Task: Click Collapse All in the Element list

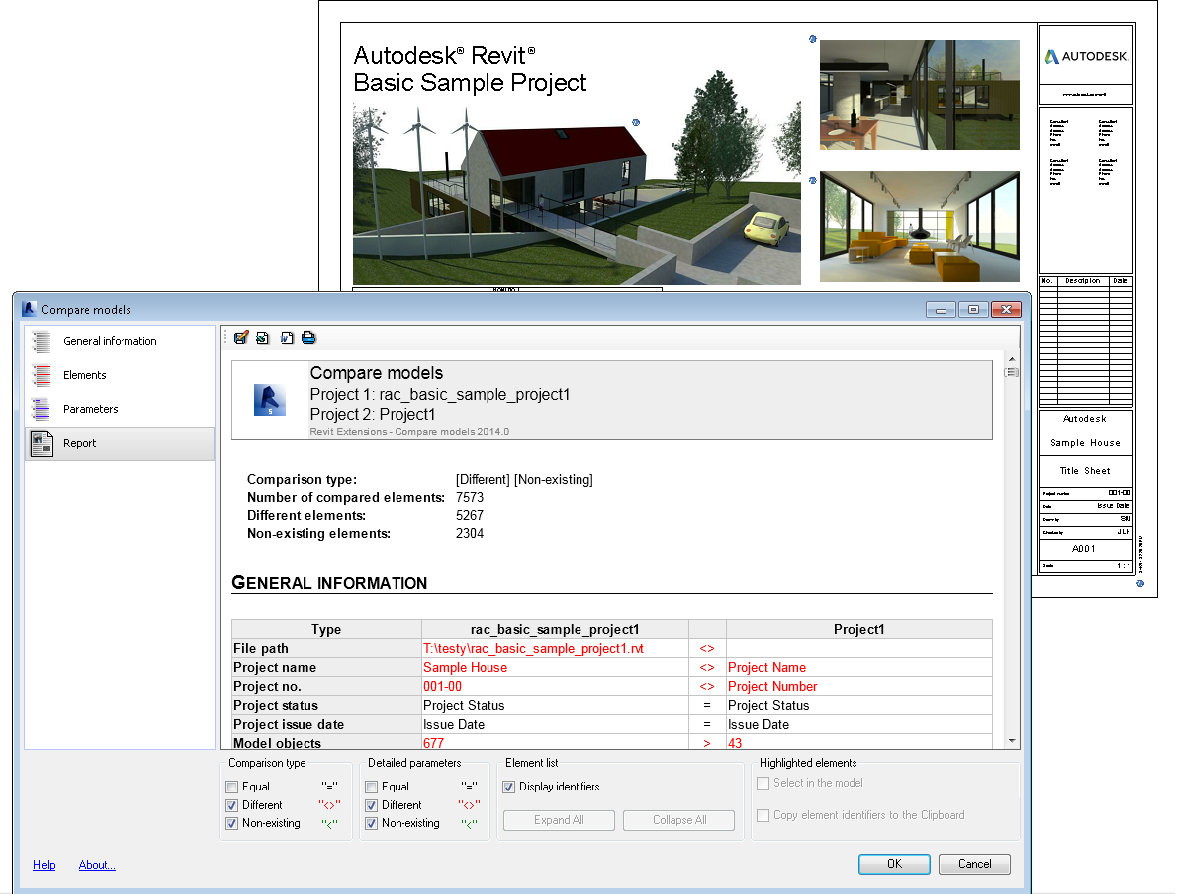Action: (678, 820)
